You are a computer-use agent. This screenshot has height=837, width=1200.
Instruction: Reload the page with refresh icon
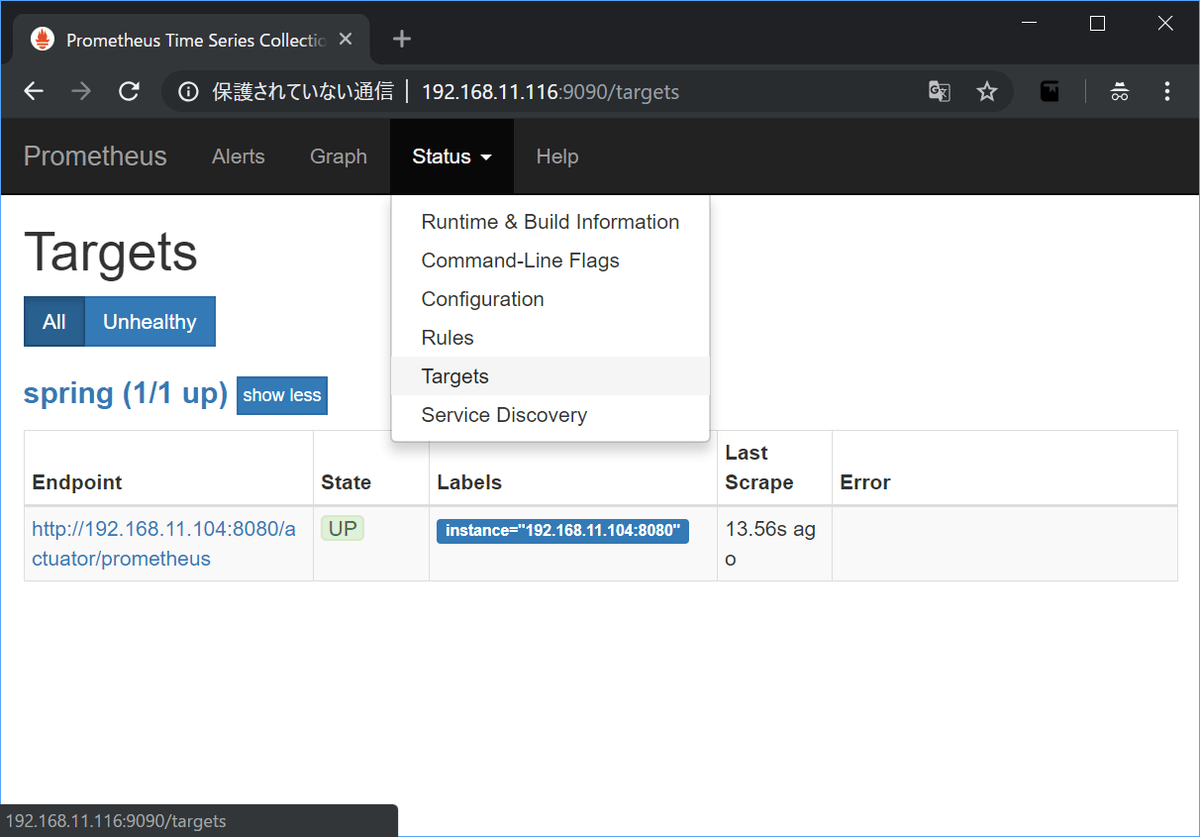[x=128, y=92]
